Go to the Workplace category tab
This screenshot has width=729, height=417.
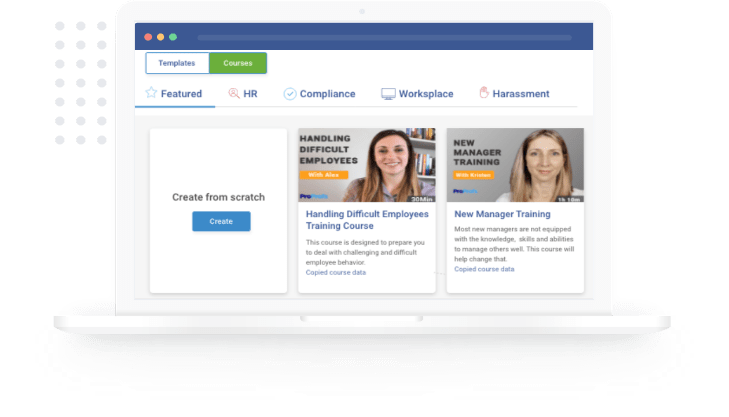426,94
